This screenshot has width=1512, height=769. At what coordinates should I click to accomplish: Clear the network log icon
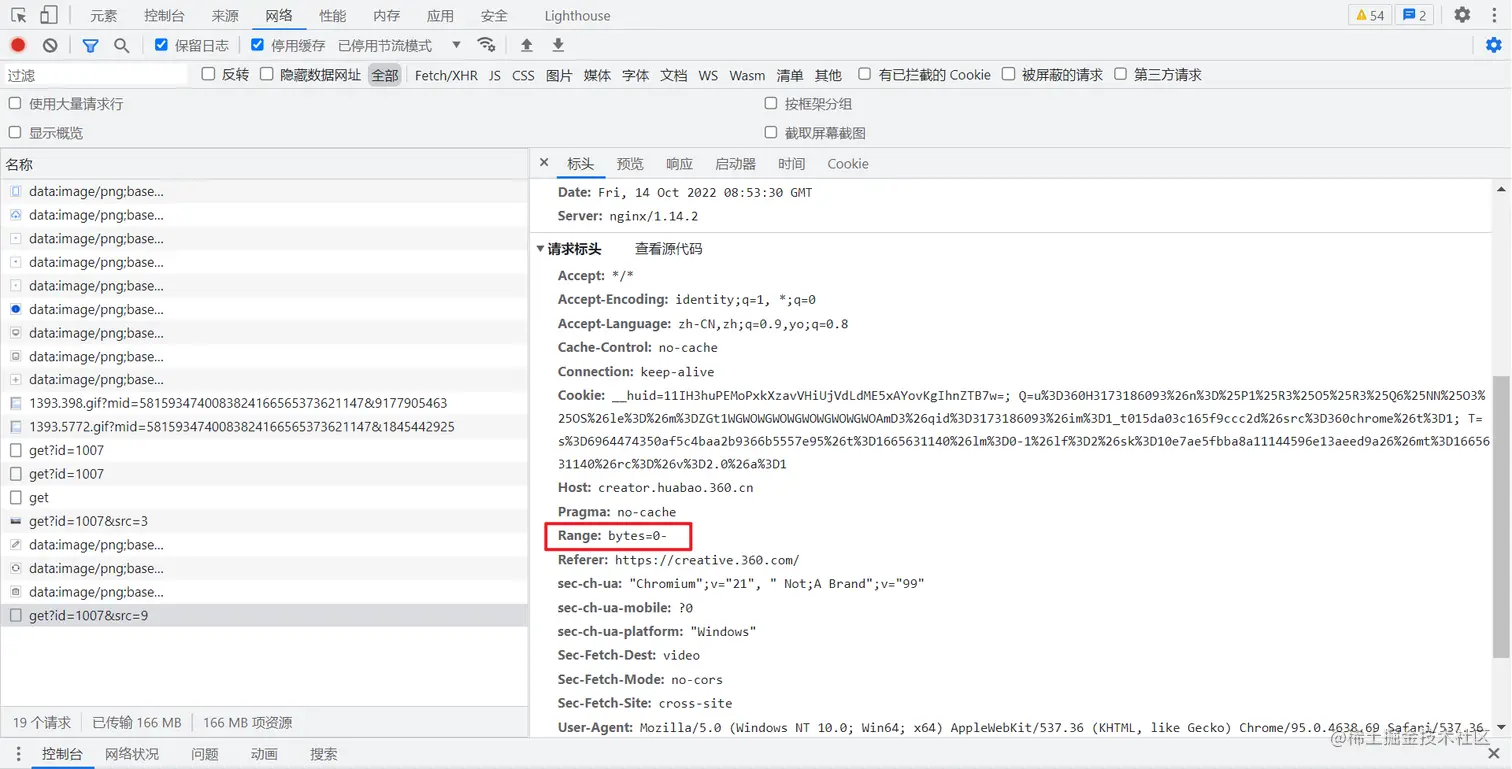coord(50,45)
